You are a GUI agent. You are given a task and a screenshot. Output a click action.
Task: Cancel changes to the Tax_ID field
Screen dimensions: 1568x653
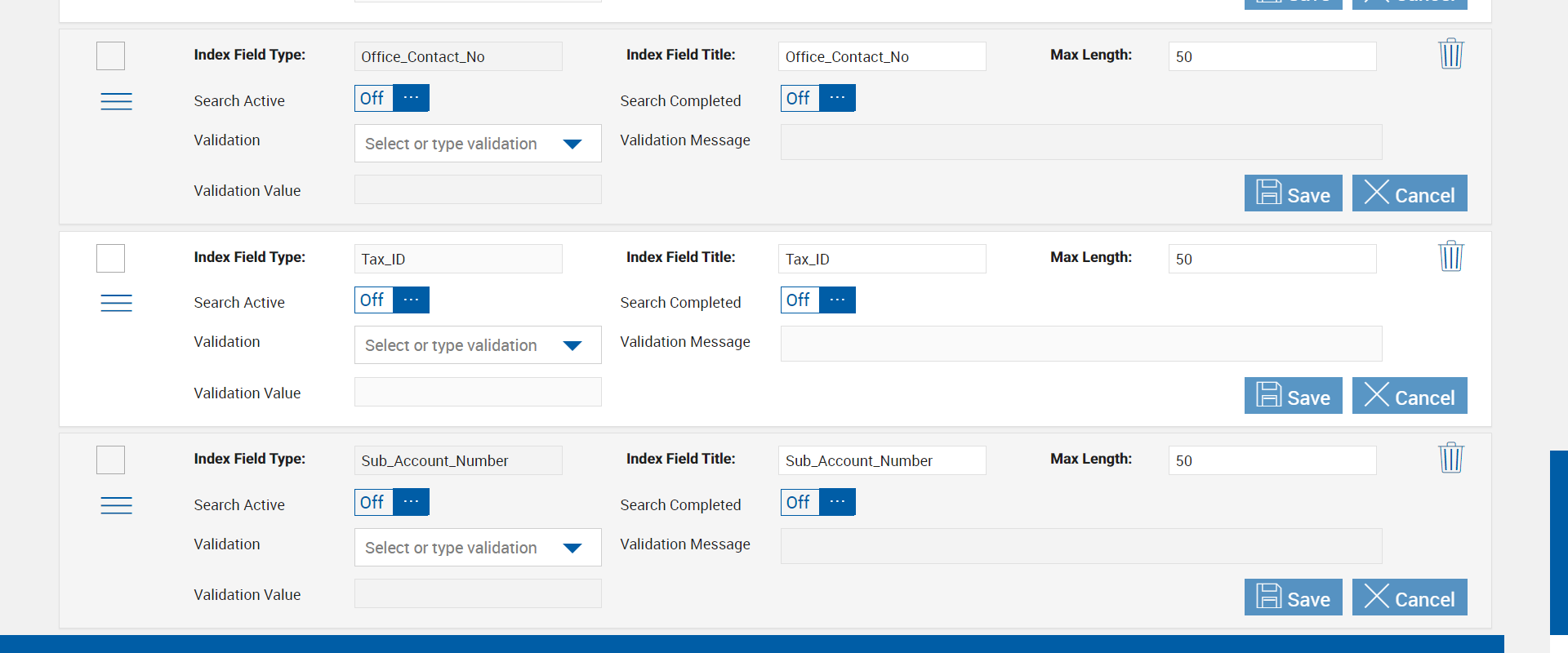(1409, 396)
